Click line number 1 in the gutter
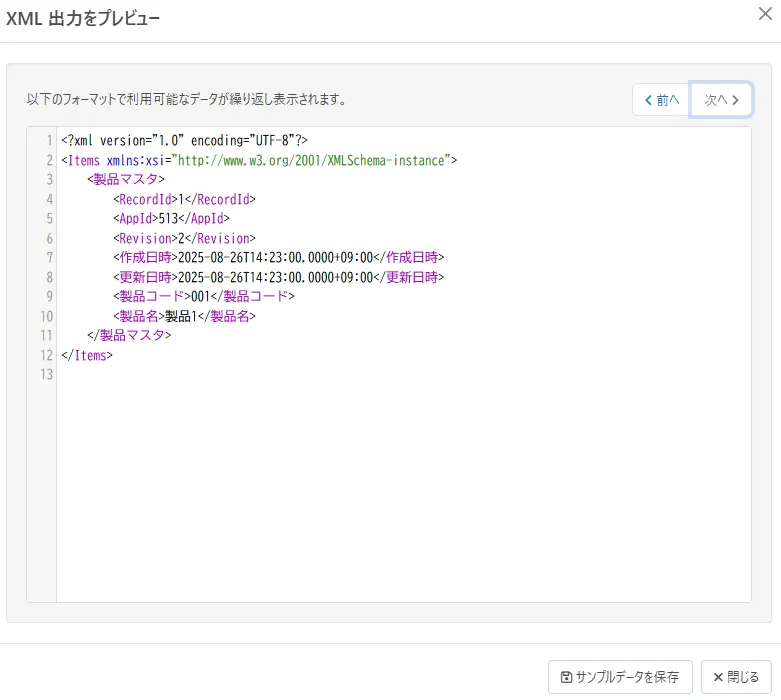The image size is (781, 700). (49, 140)
